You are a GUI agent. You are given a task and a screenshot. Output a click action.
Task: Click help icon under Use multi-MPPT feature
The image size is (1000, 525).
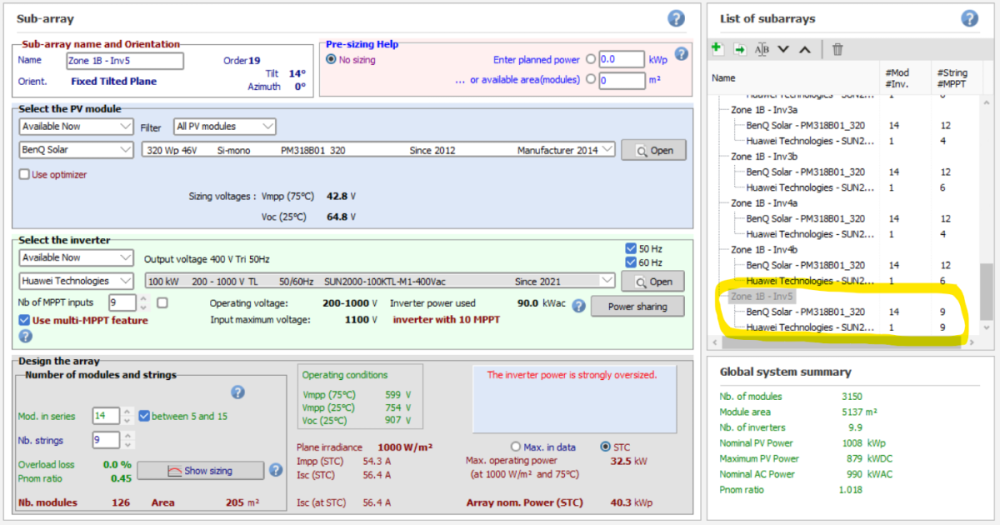26,336
